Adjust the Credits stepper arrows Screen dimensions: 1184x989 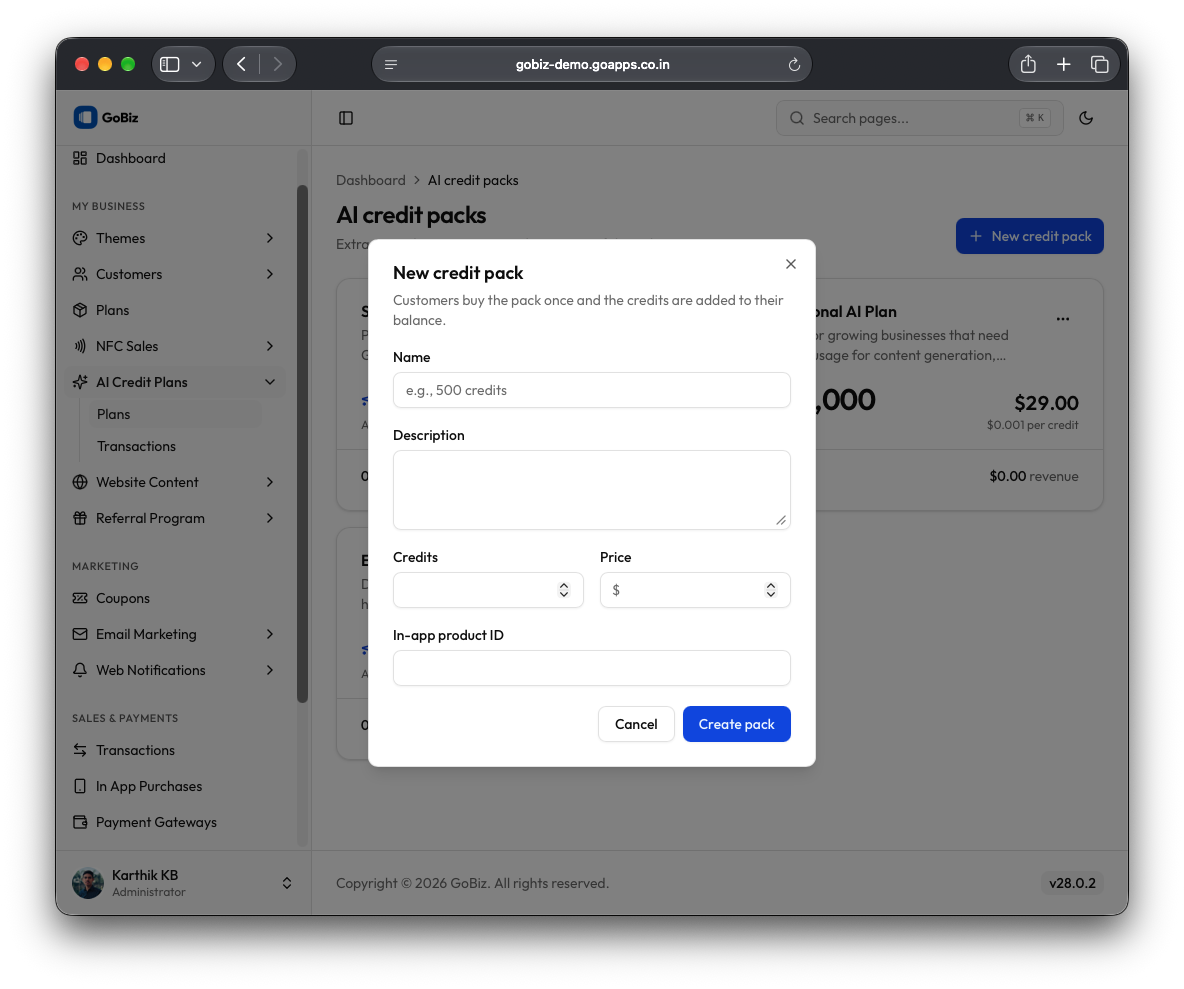pyautogui.click(x=563, y=590)
